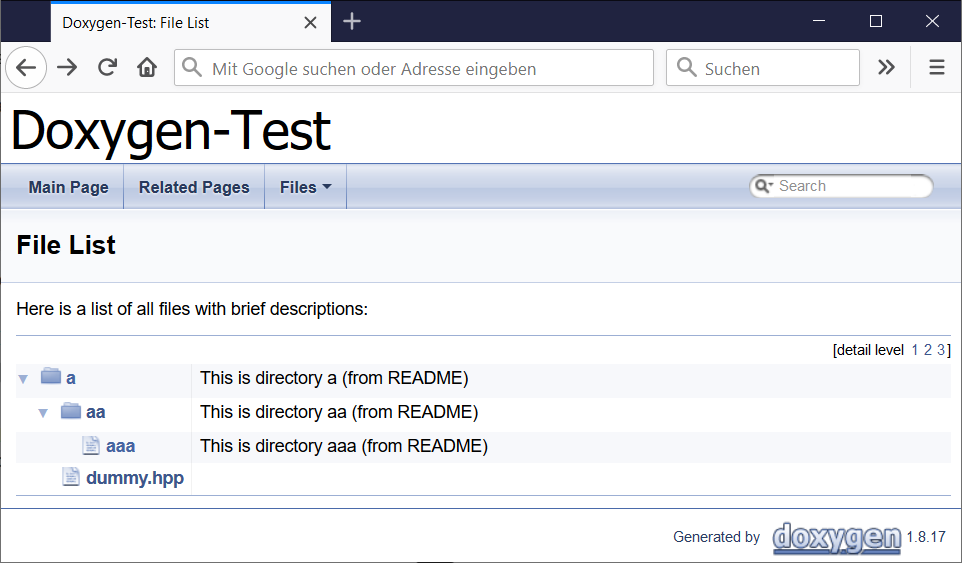Screen dimensions: 962x563
Task: Click the folder icon for directory a
Action: coord(51,376)
